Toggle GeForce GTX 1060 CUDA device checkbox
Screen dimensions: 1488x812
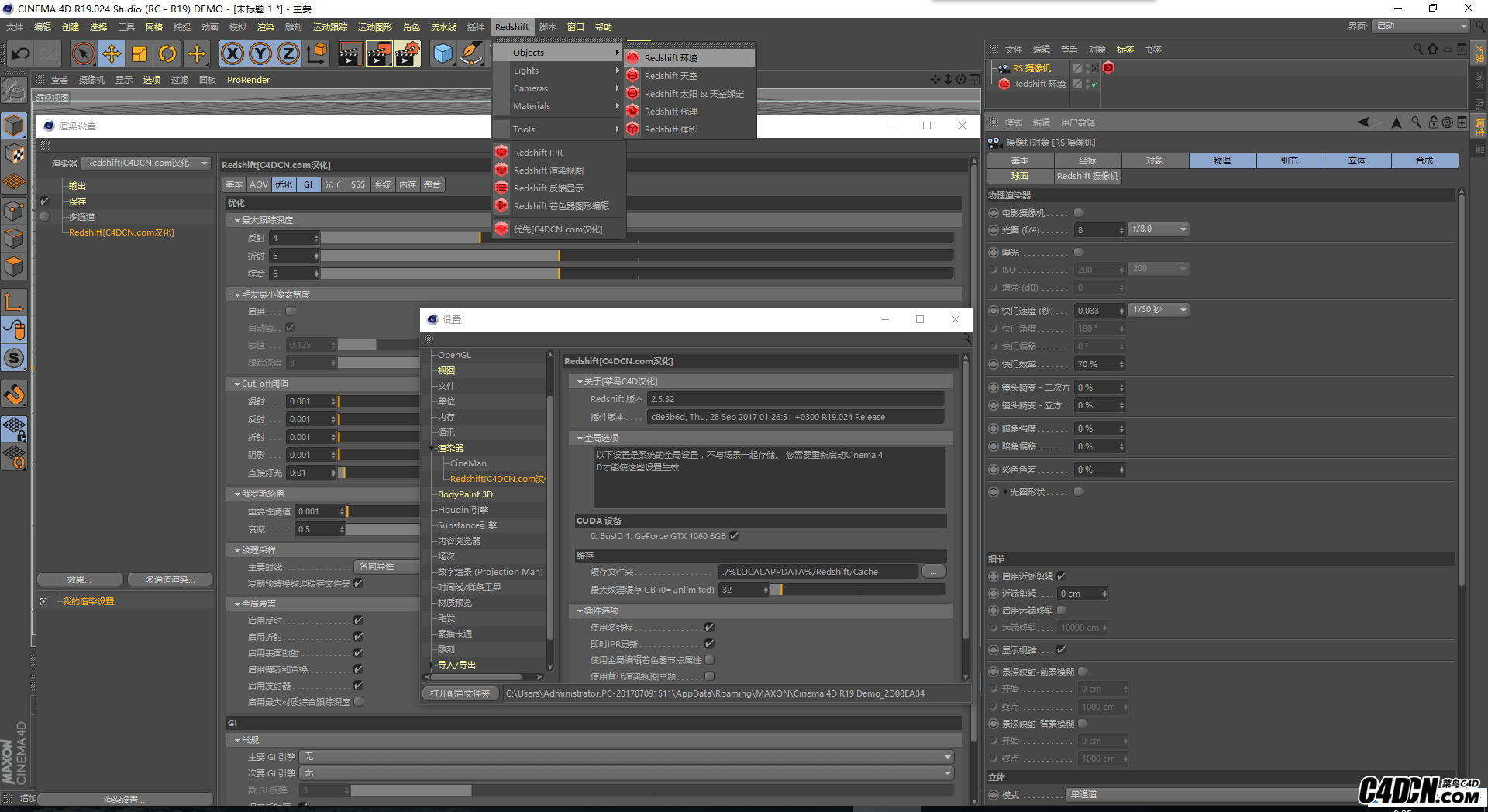tap(735, 535)
